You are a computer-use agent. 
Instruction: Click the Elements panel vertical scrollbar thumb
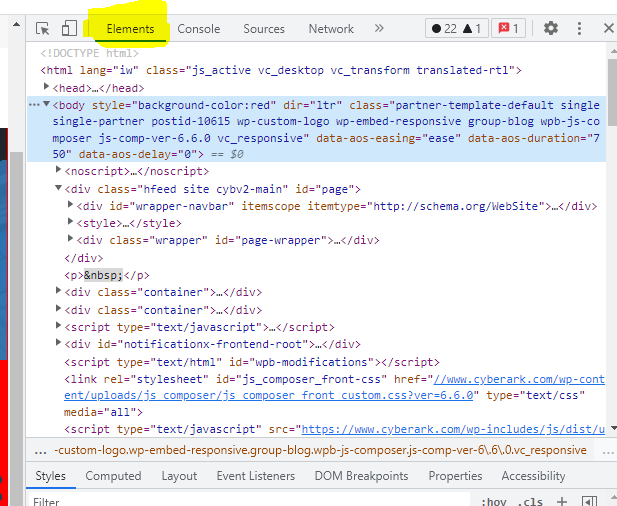612,92
